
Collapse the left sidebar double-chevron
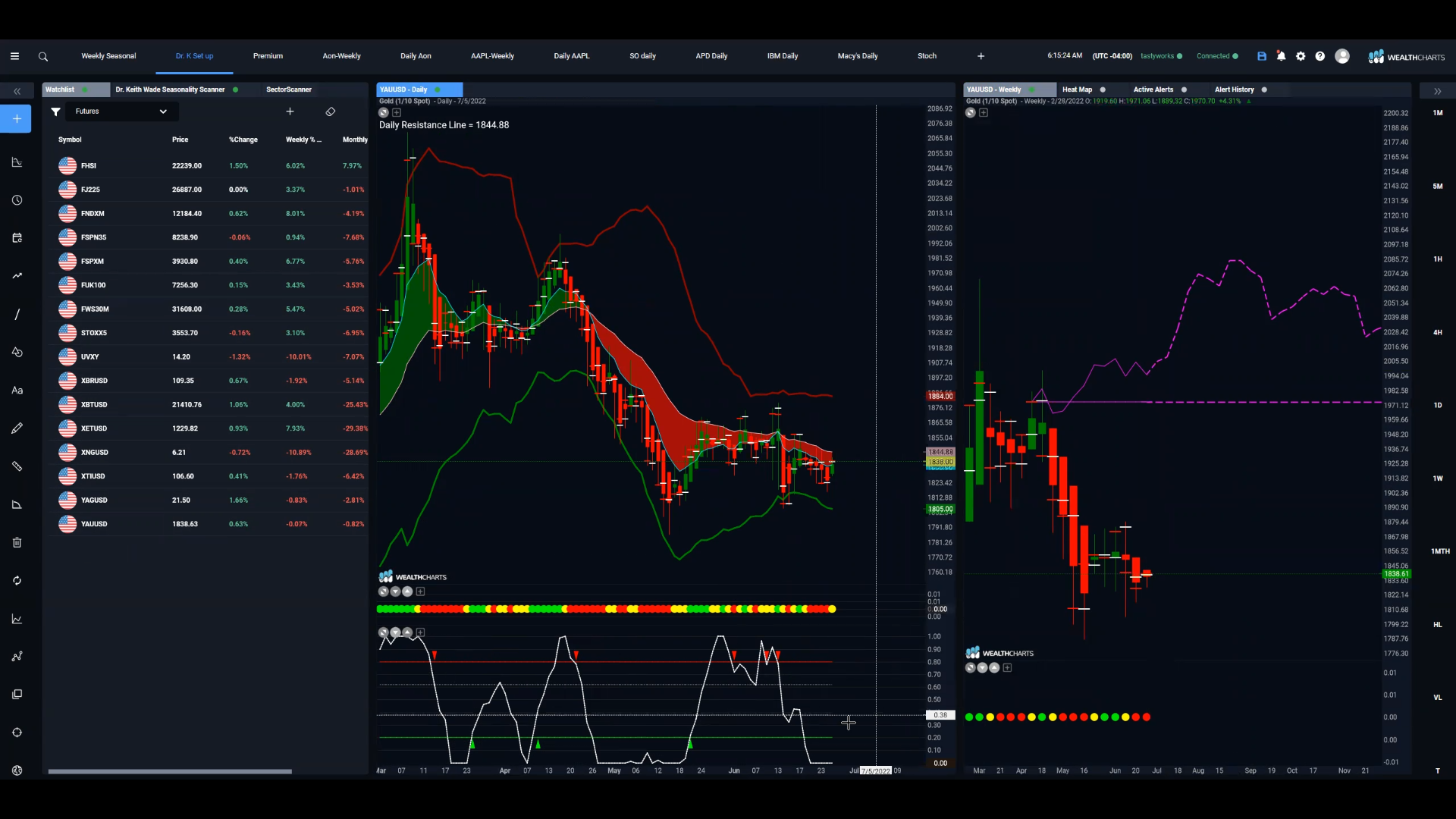(17, 91)
